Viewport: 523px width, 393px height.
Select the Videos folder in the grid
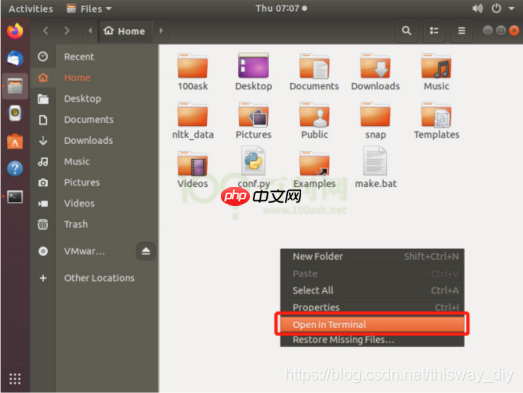click(193, 169)
